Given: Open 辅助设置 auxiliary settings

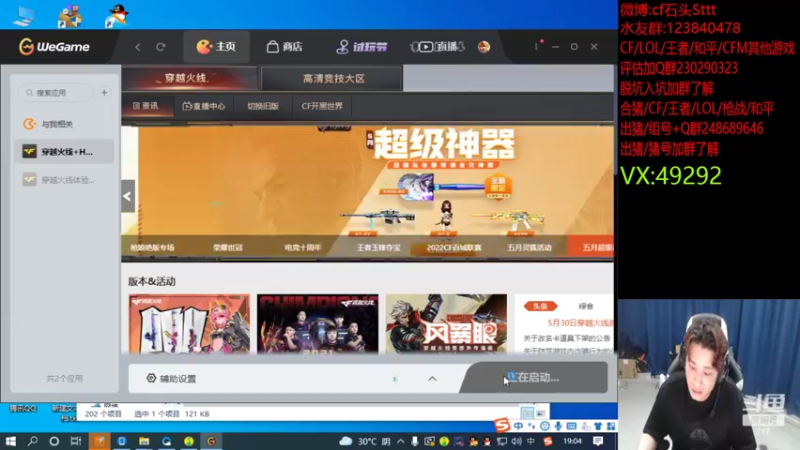Looking at the screenshot, I should pyautogui.click(x=172, y=379).
